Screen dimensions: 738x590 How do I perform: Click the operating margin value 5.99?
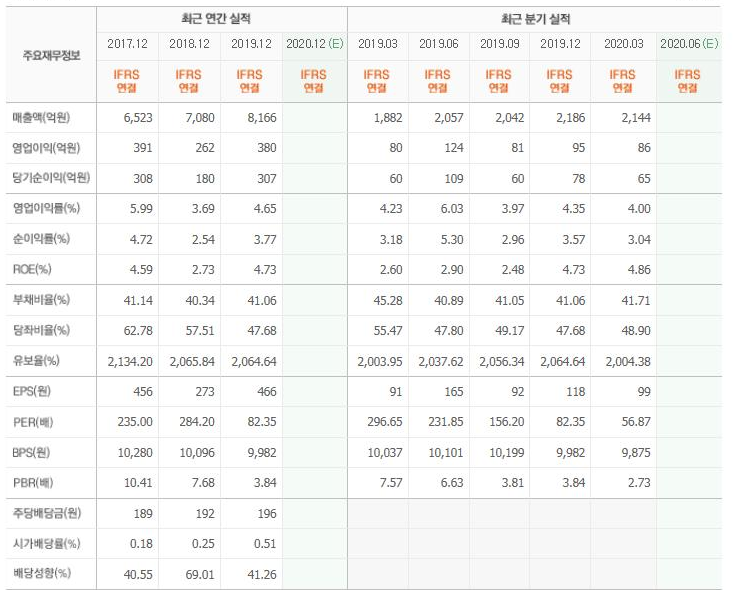point(141,208)
